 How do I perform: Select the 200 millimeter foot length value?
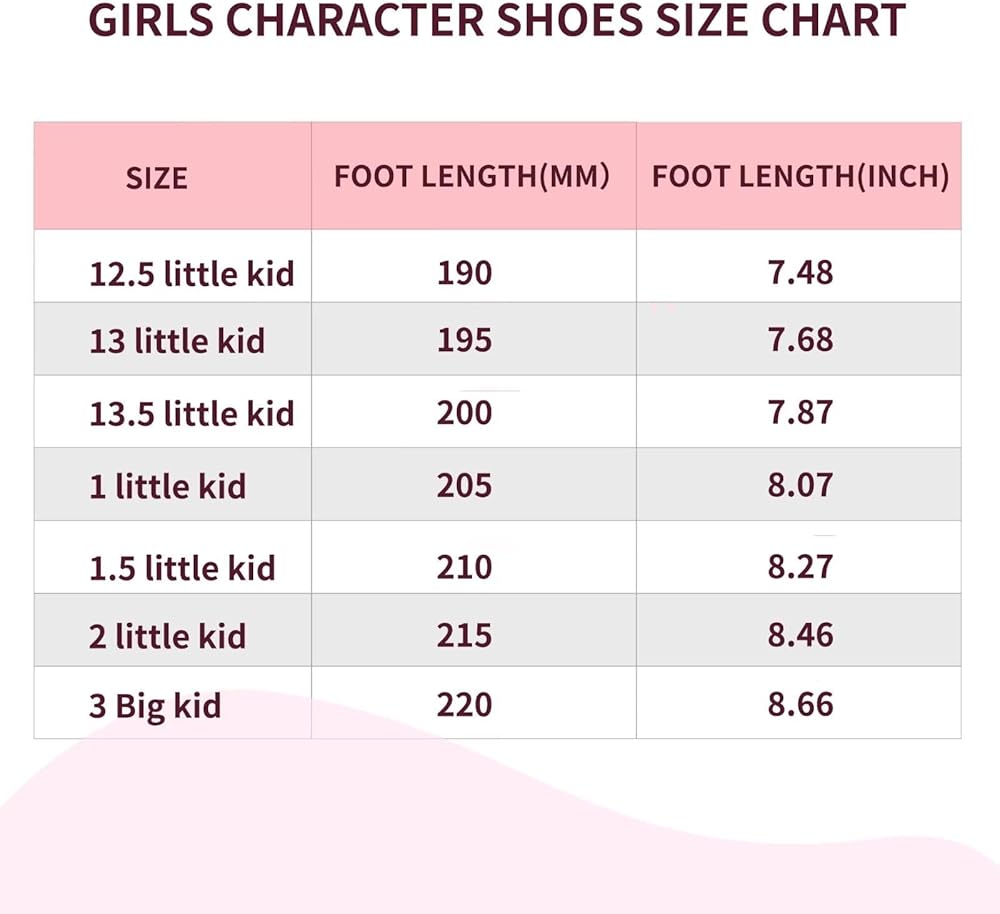(x=464, y=412)
